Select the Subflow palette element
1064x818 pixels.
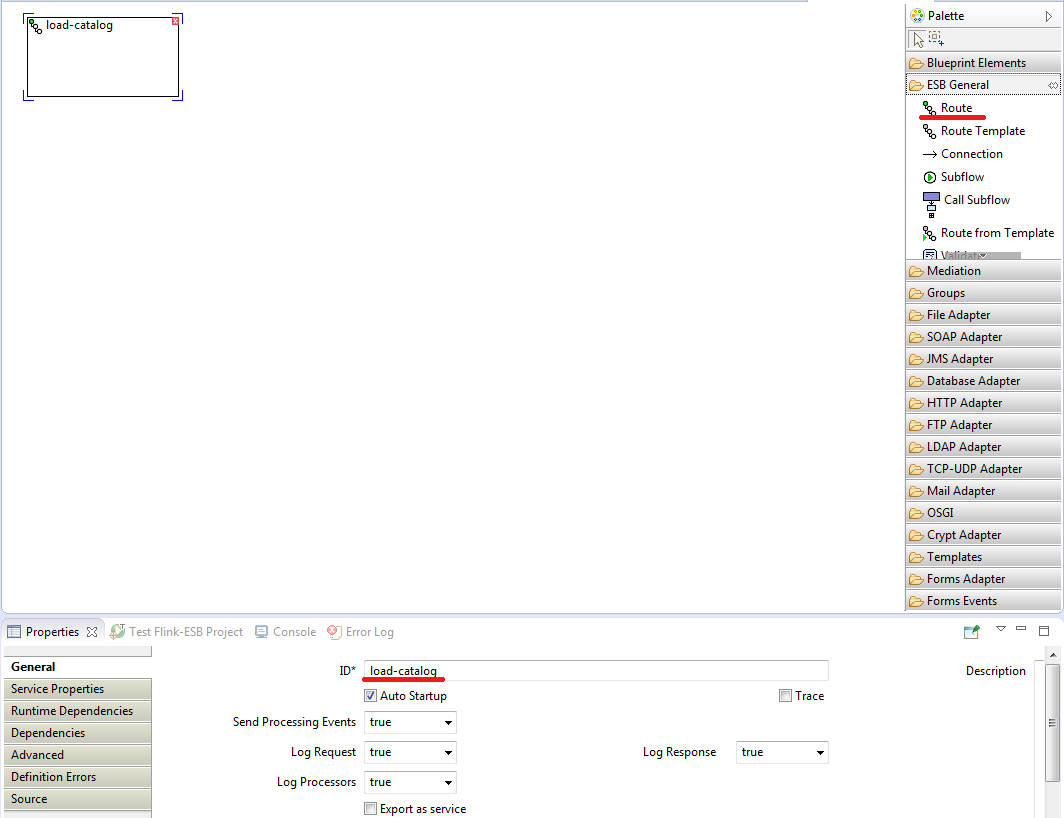click(x=961, y=177)
